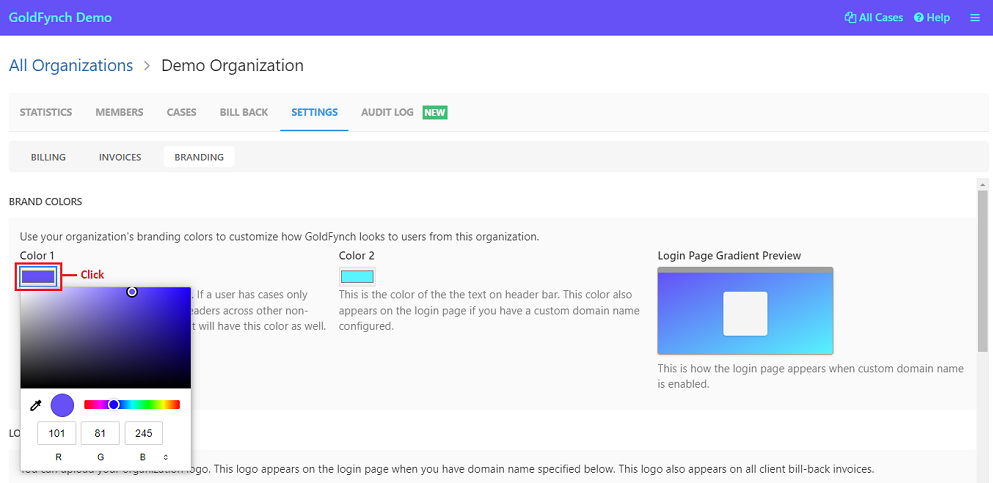Click the All Cases icon in header
The height and width of the screenshot is (483, 993).
click(850, 18)
